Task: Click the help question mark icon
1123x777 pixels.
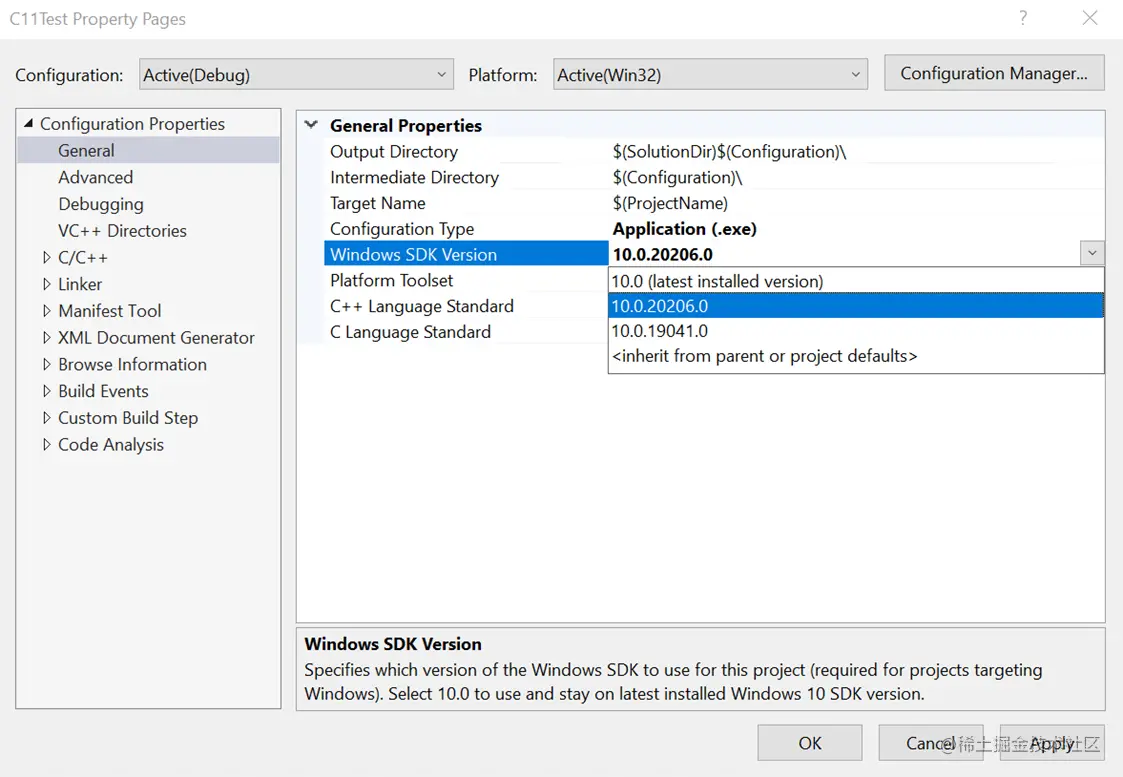Action: coord(1023,18)
